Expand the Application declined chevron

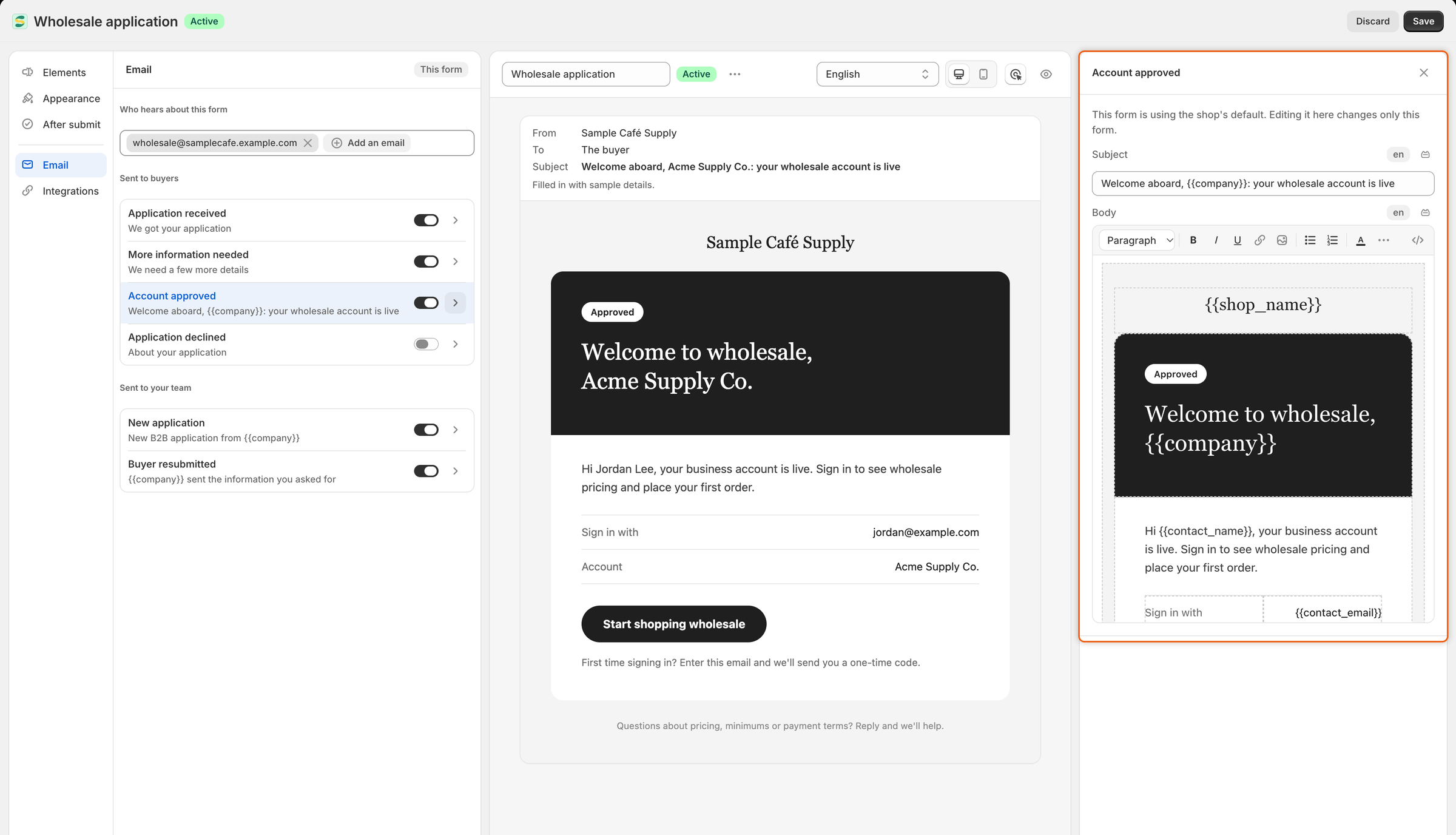(456, 344)
